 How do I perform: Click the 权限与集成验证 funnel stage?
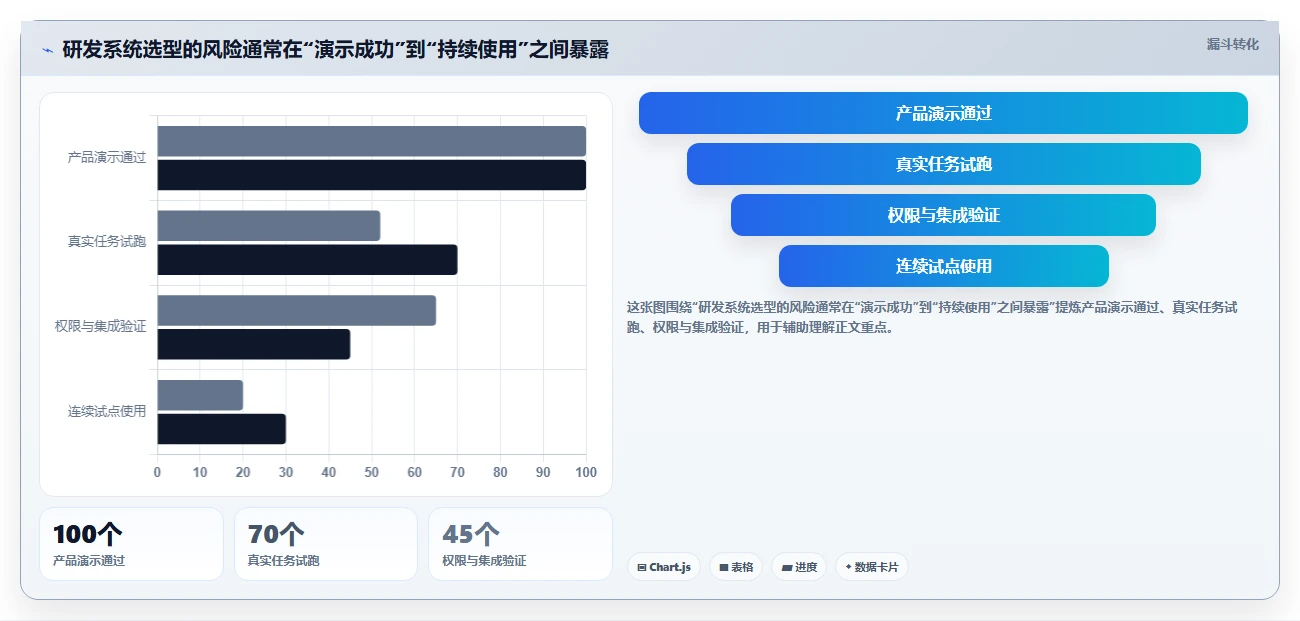[943, 215]
